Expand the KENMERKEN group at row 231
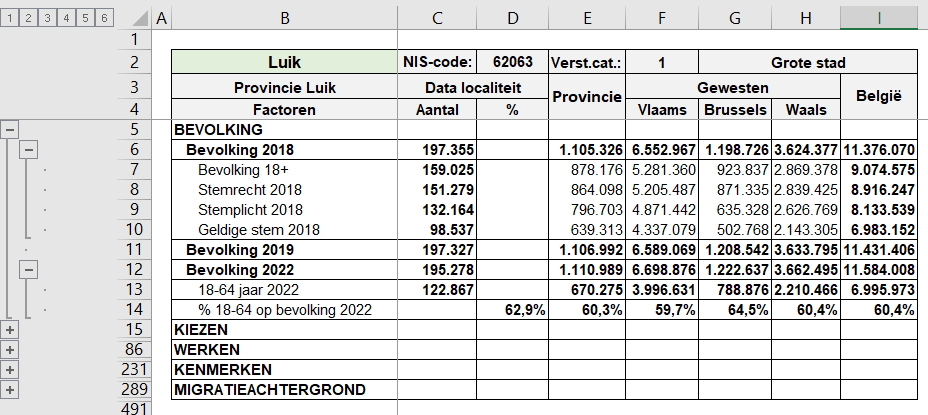 click(x=10, y=370)
